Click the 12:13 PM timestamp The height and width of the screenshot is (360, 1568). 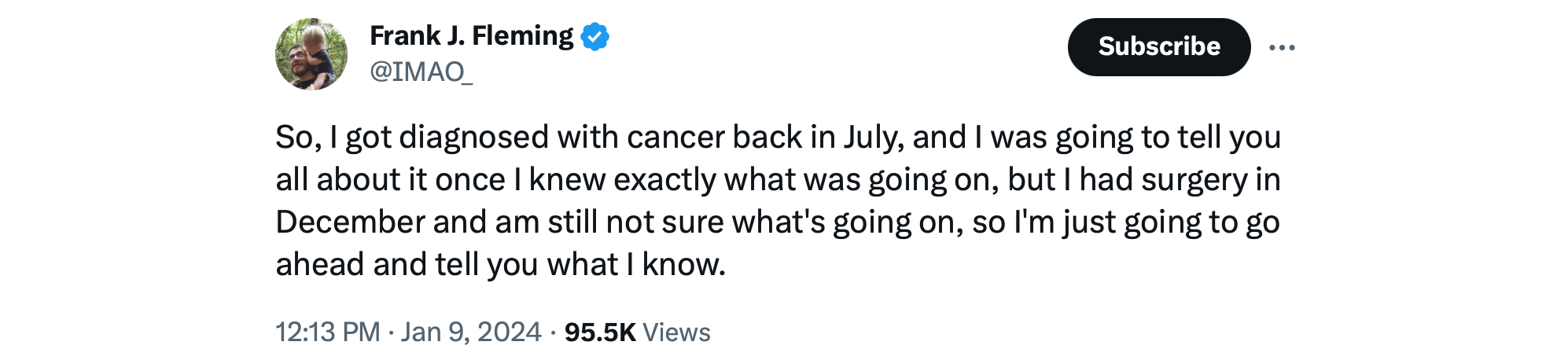click(x=327, y=332)
